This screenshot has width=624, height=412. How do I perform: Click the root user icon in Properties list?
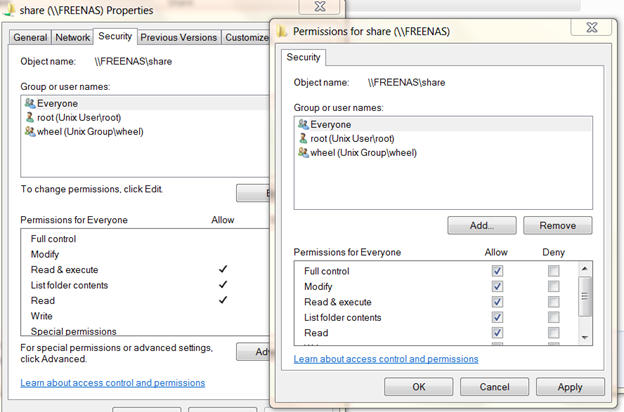point(27,117)
